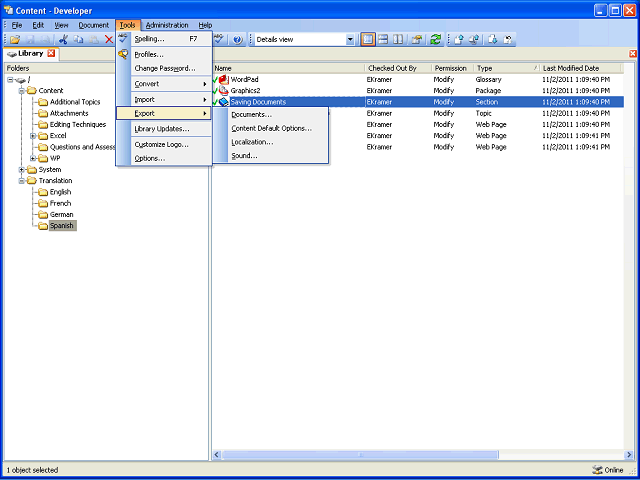The height and width of the screenshot is (480, 640).
Task: Click the red X Delete toolbar icon
Action: [x=109, y=40]
